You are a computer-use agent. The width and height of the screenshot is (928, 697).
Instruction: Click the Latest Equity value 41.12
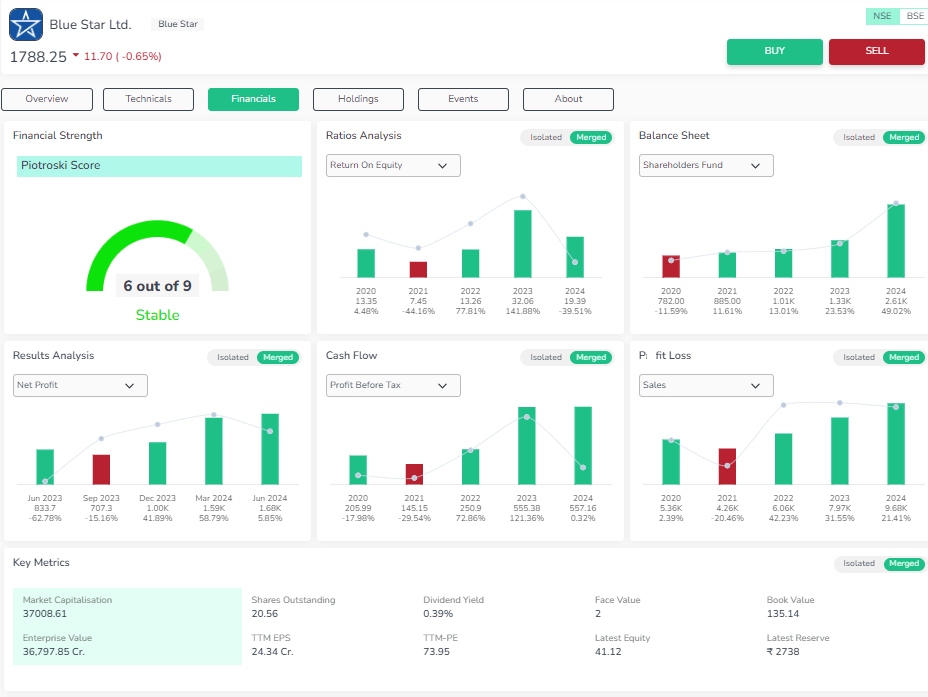point(608,651)
